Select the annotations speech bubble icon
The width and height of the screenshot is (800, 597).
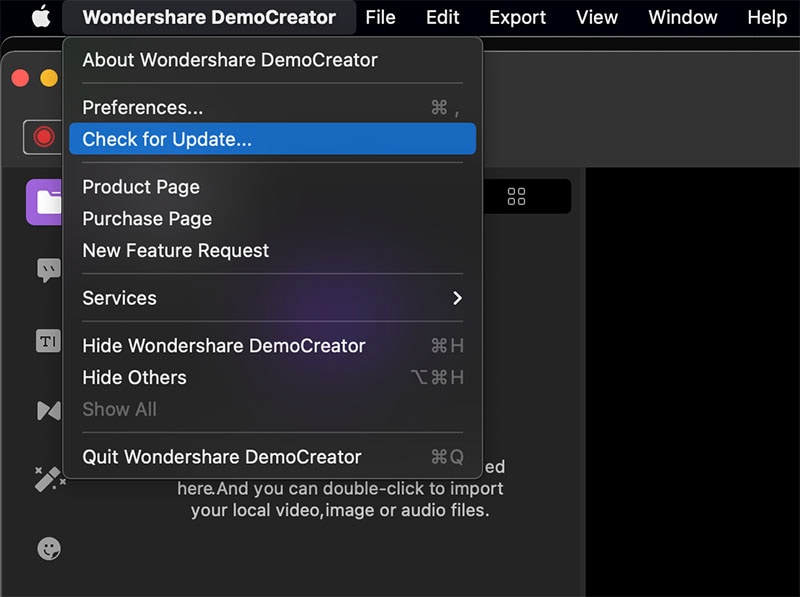pos(48,270)
